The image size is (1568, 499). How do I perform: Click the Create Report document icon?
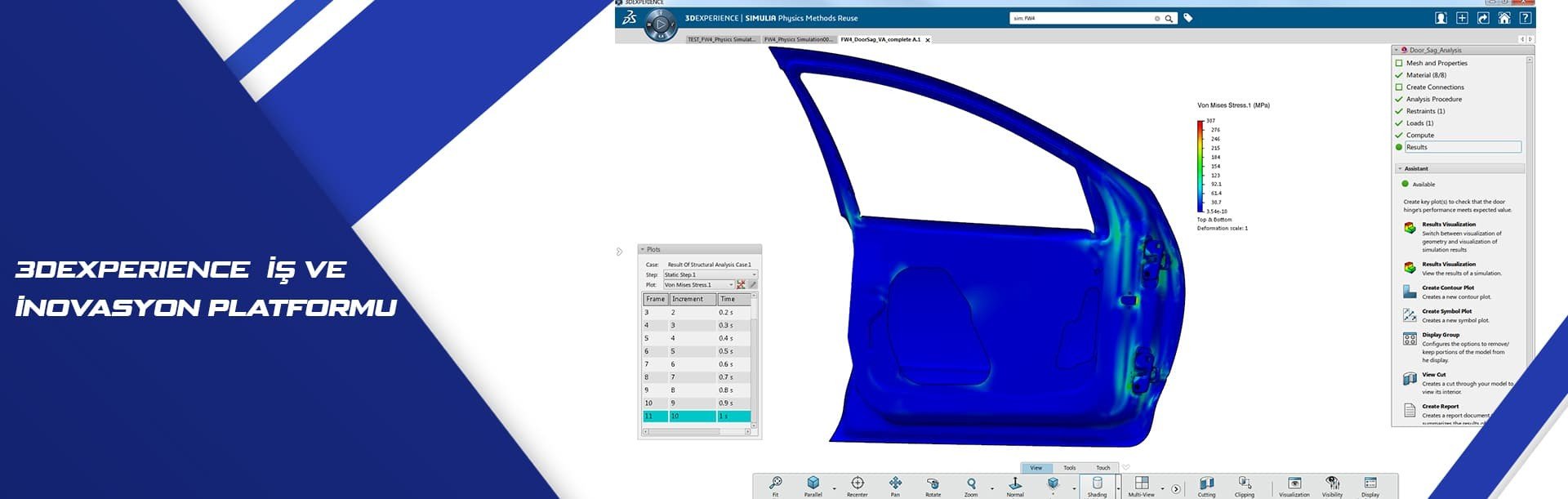(1410, 411)
